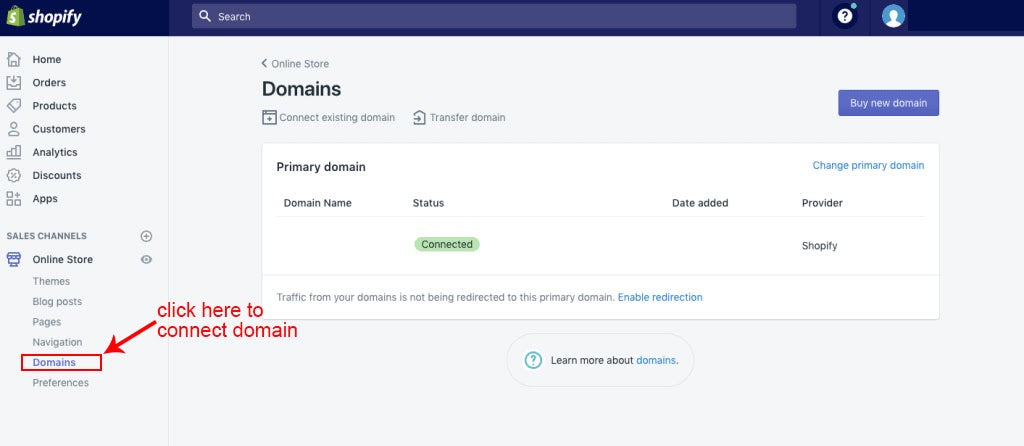This screenshot has height=446, width=1024.
Task: Open Apps section
Action: (x=45, y=199)
